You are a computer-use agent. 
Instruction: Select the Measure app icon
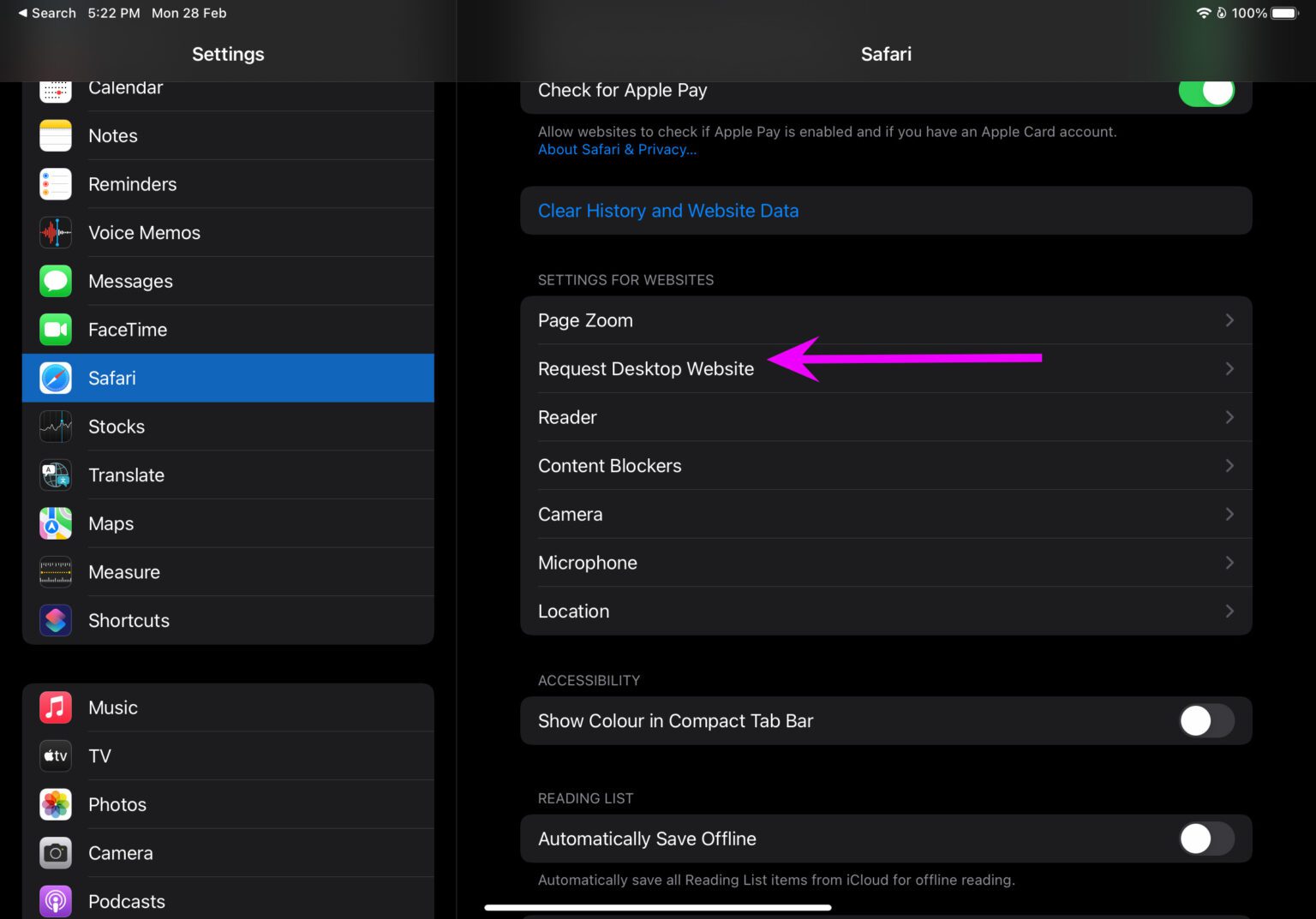point(55,571)
